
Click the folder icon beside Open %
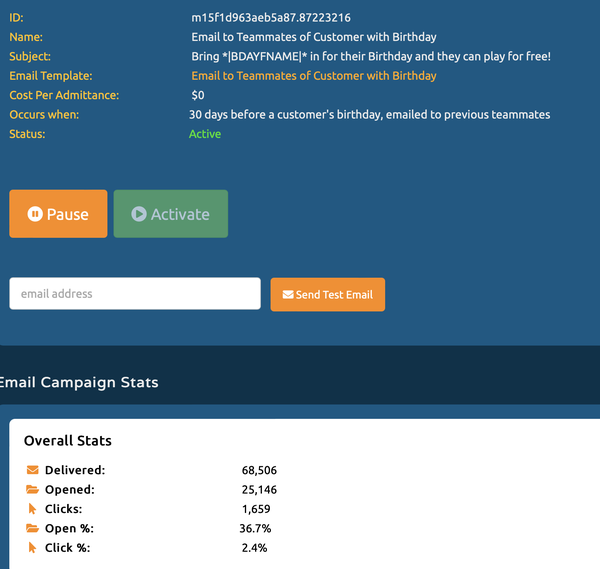pyautogui.click(x=33, y=528)
